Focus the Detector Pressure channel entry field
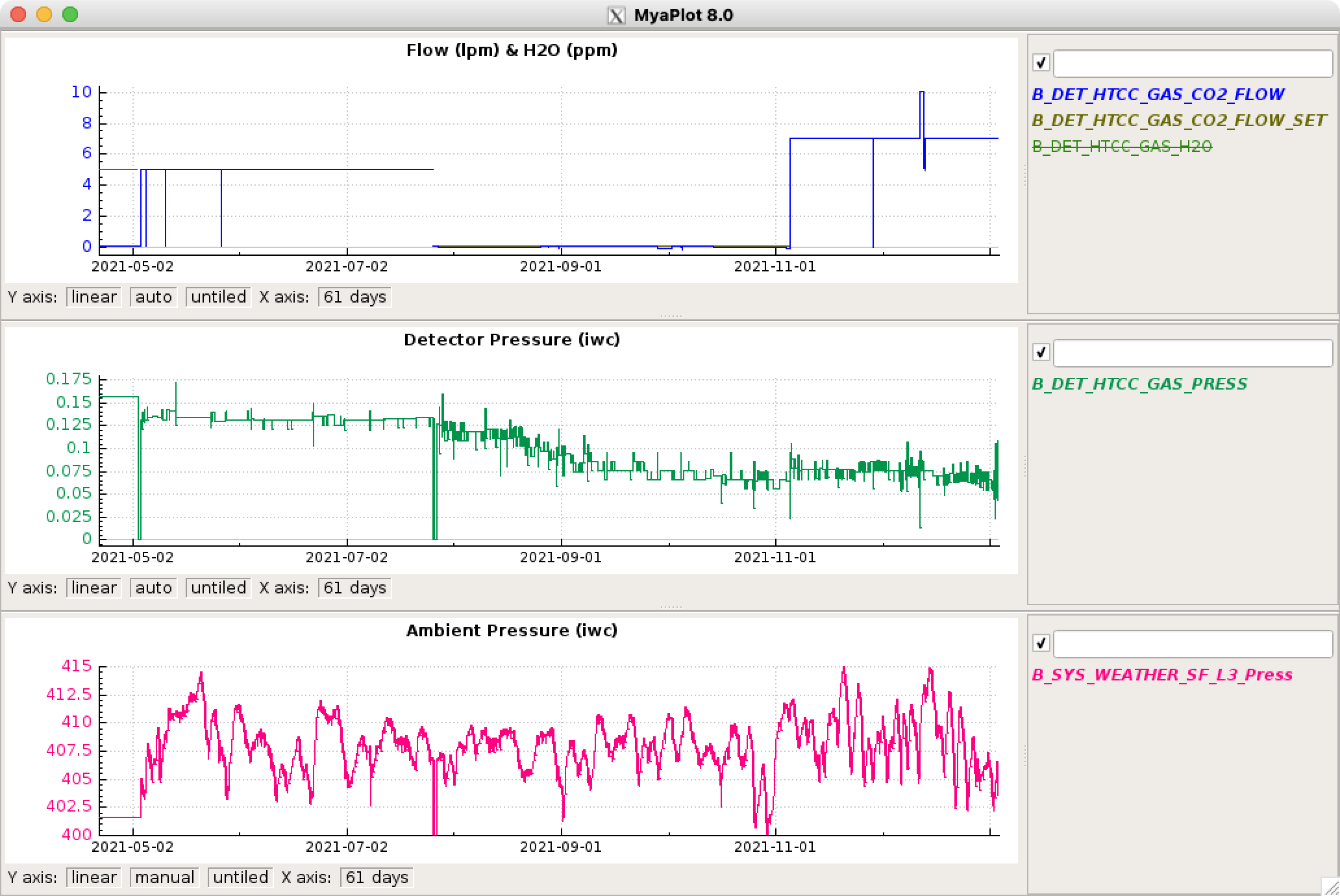This screenshot has width=1340, height=896. click(1193, 353)
